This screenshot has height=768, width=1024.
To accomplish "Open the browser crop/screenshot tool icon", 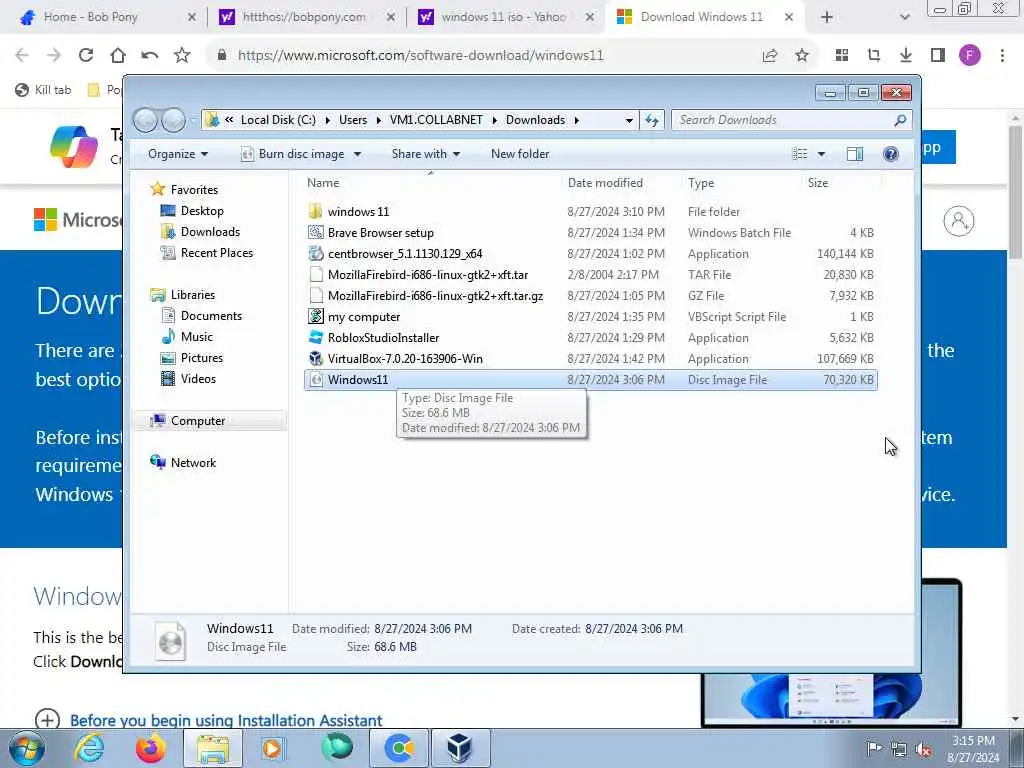I will point(874,56).
